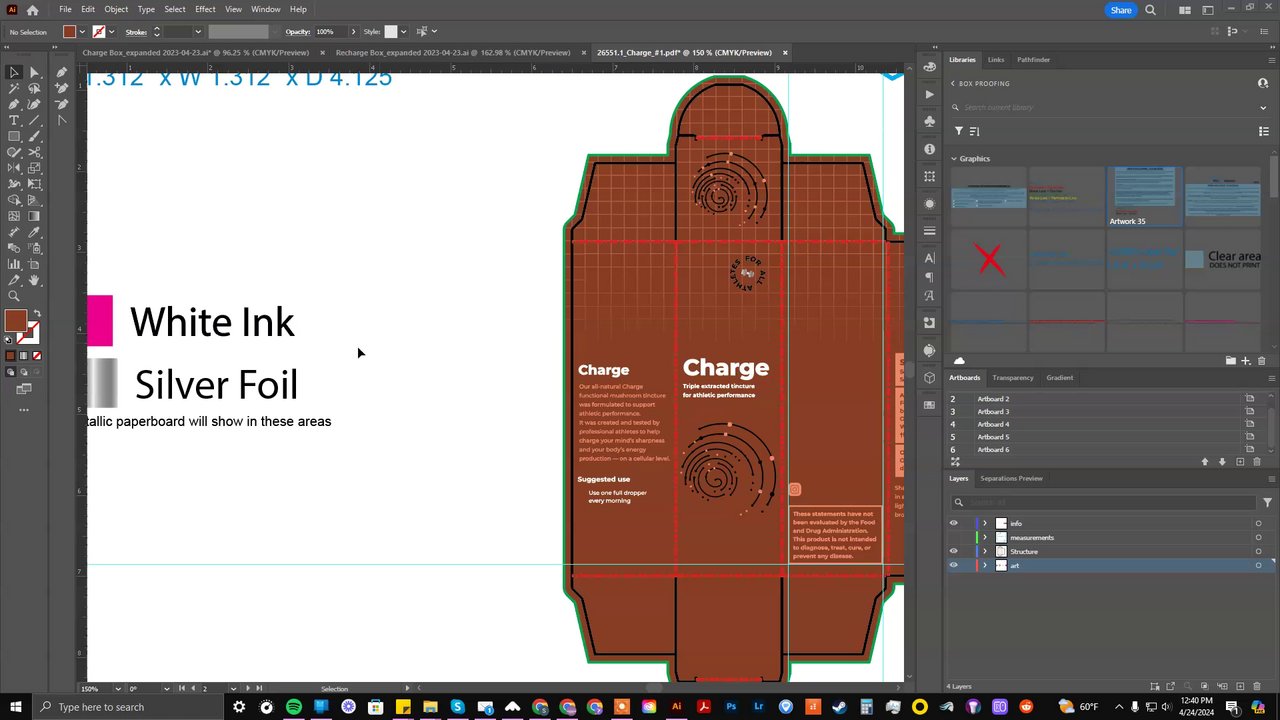Click the Fill color swatch in toolbar
The image size is (1280, 720).
click(14, 320)
